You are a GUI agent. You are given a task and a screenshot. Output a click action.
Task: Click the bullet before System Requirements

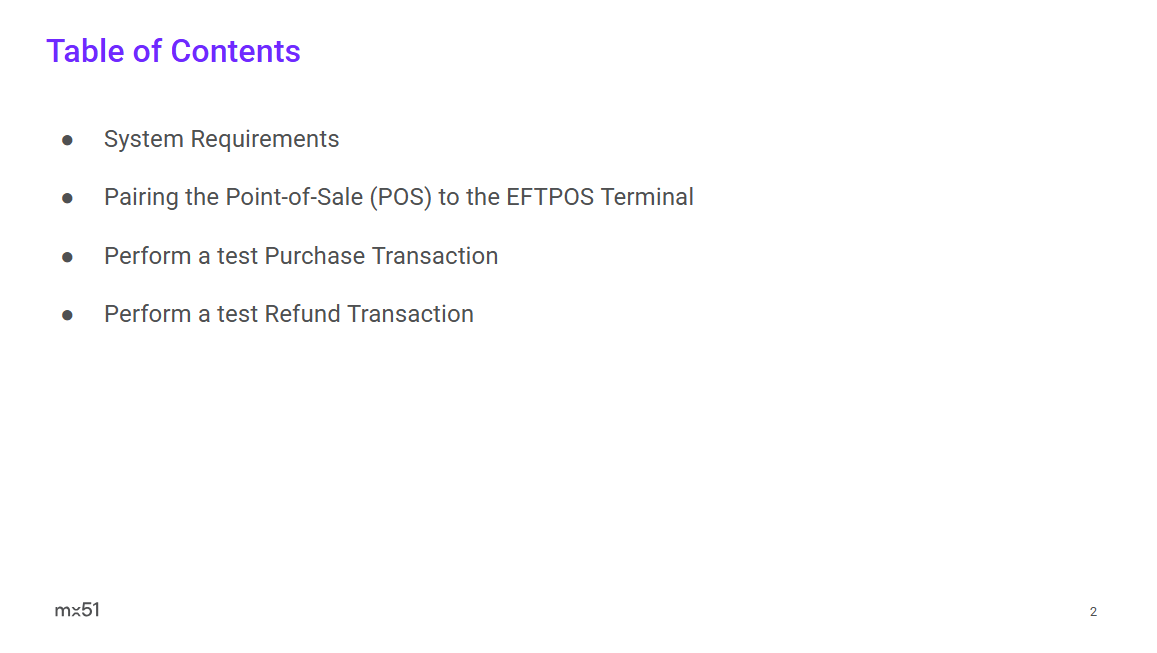click(67, 140)
